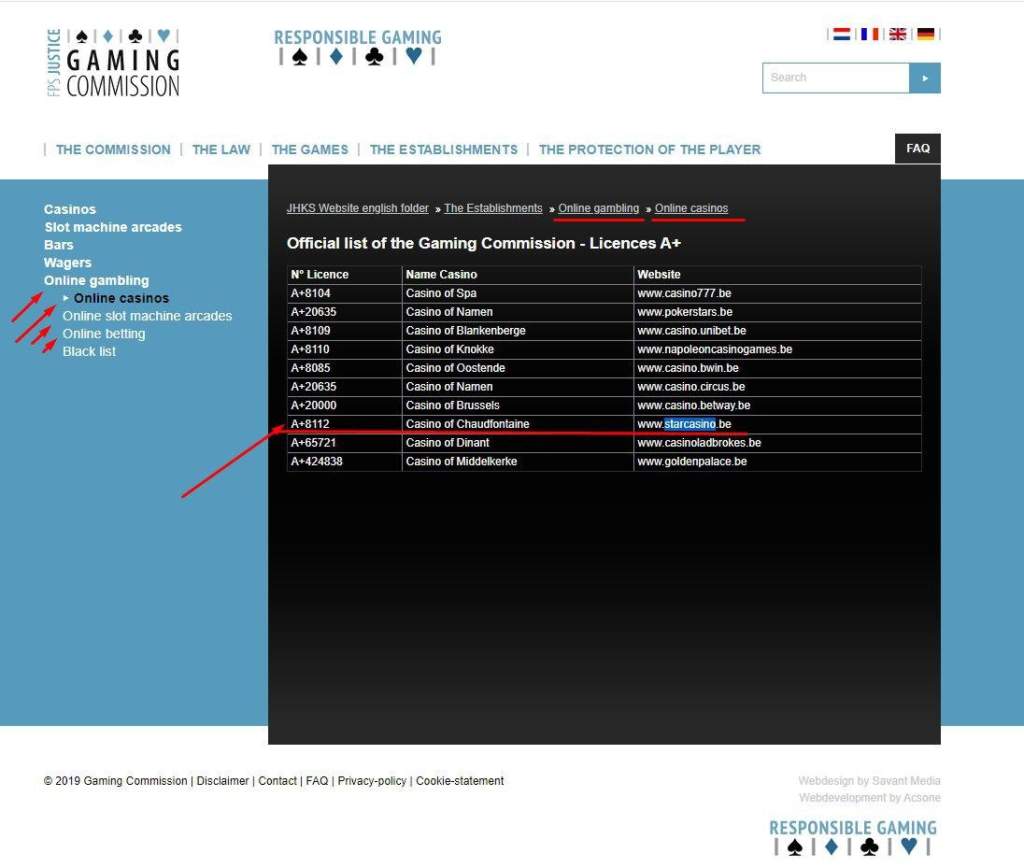Expand Online gambling in the sidebar
Image resolution: width=1024 pixels, height=868 pixels.
click(x=96, y=281)
